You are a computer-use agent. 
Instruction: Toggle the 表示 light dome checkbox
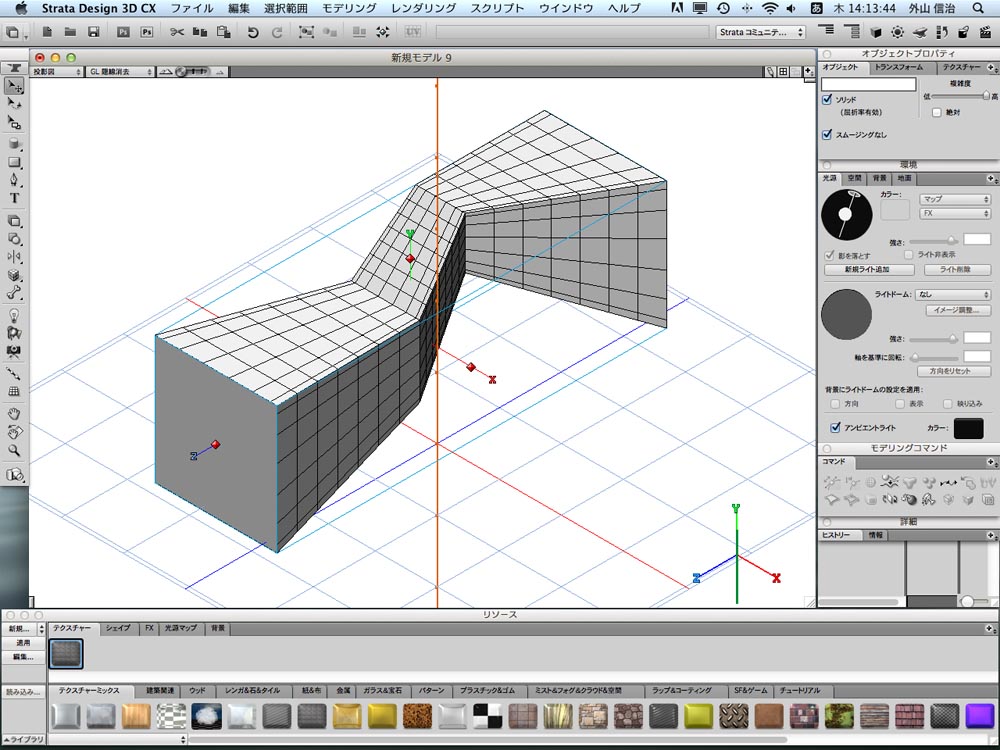coord(899,404)
